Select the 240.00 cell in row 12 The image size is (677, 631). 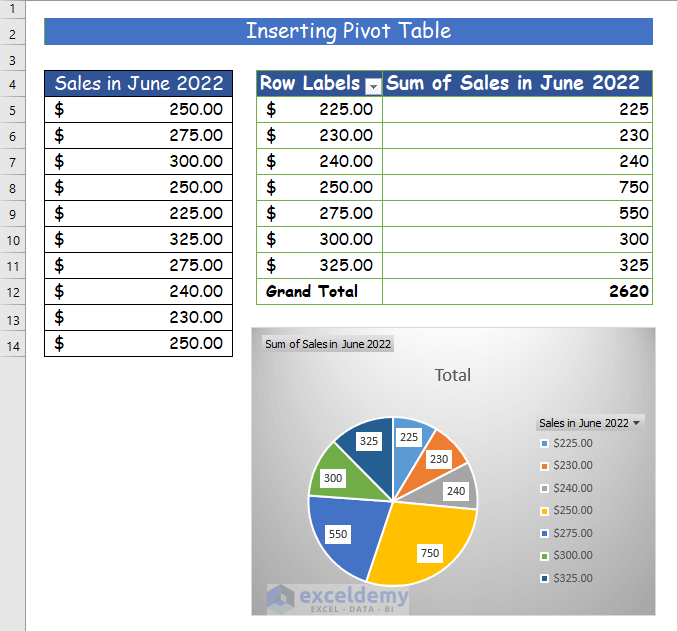139,292
